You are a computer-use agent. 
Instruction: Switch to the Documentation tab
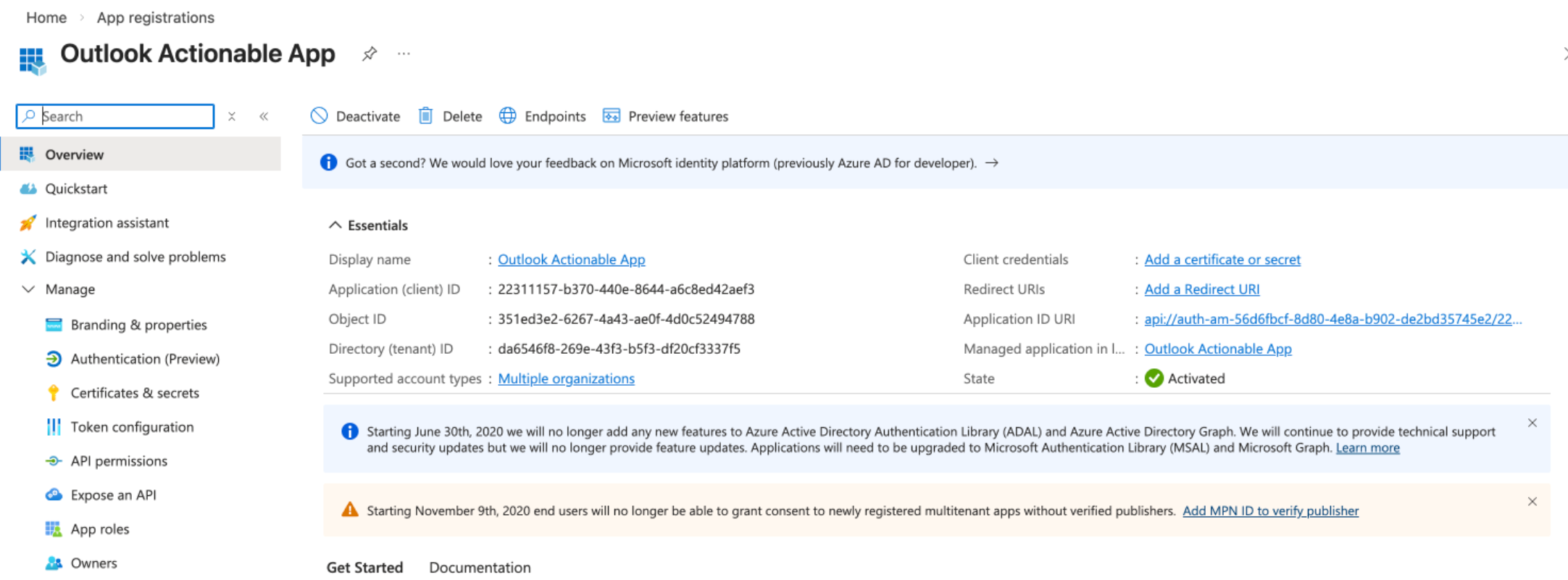click(x=480, y=568)
